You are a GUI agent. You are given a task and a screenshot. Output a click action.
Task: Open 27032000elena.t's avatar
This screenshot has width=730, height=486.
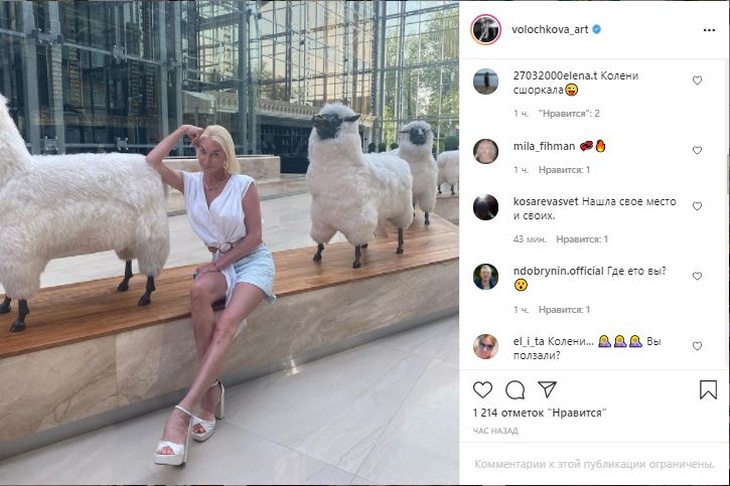tap(486, 81)
